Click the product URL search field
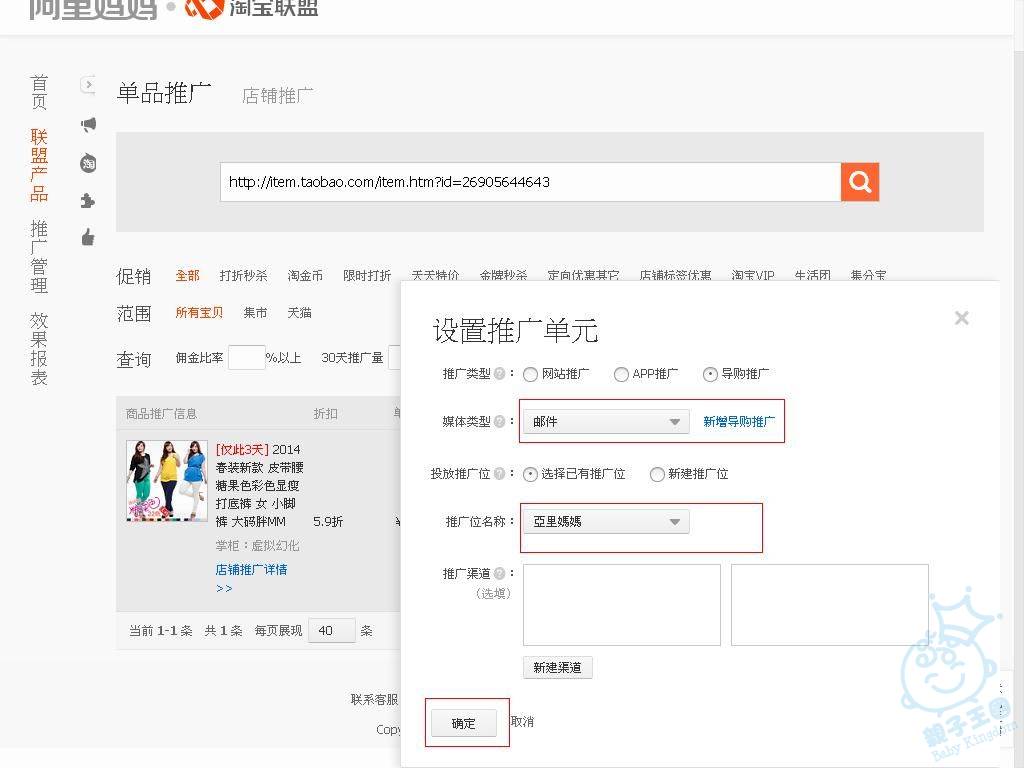The height and width of the screenshot is (768, 1024). pos(530,182)
